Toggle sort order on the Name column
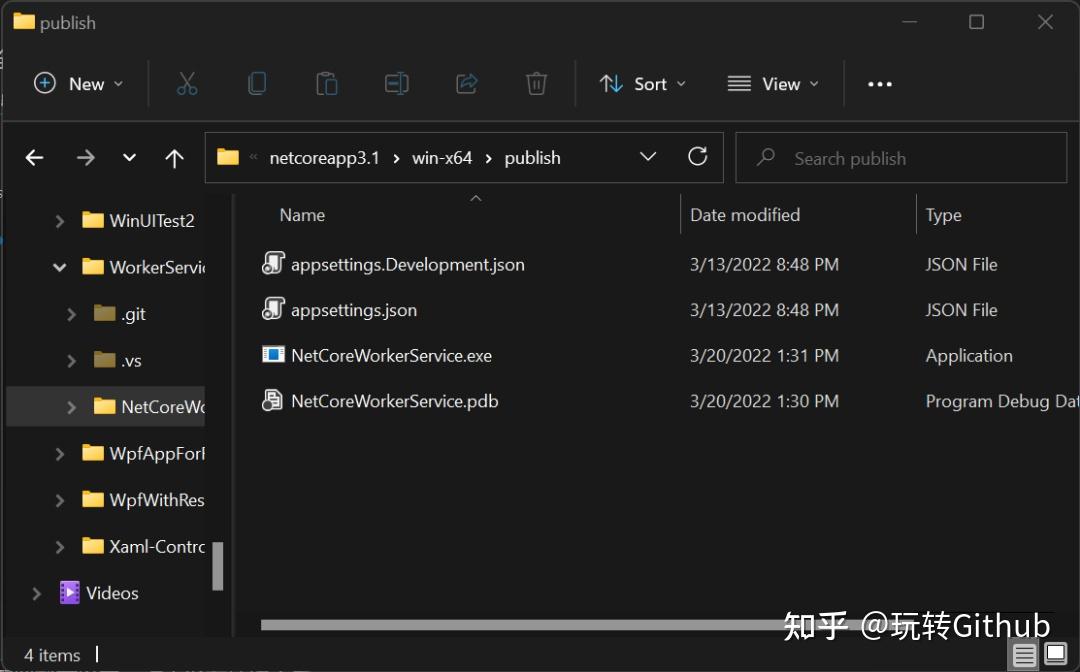The width and height of the screenshot is (1080, 672). coord(302,214)
